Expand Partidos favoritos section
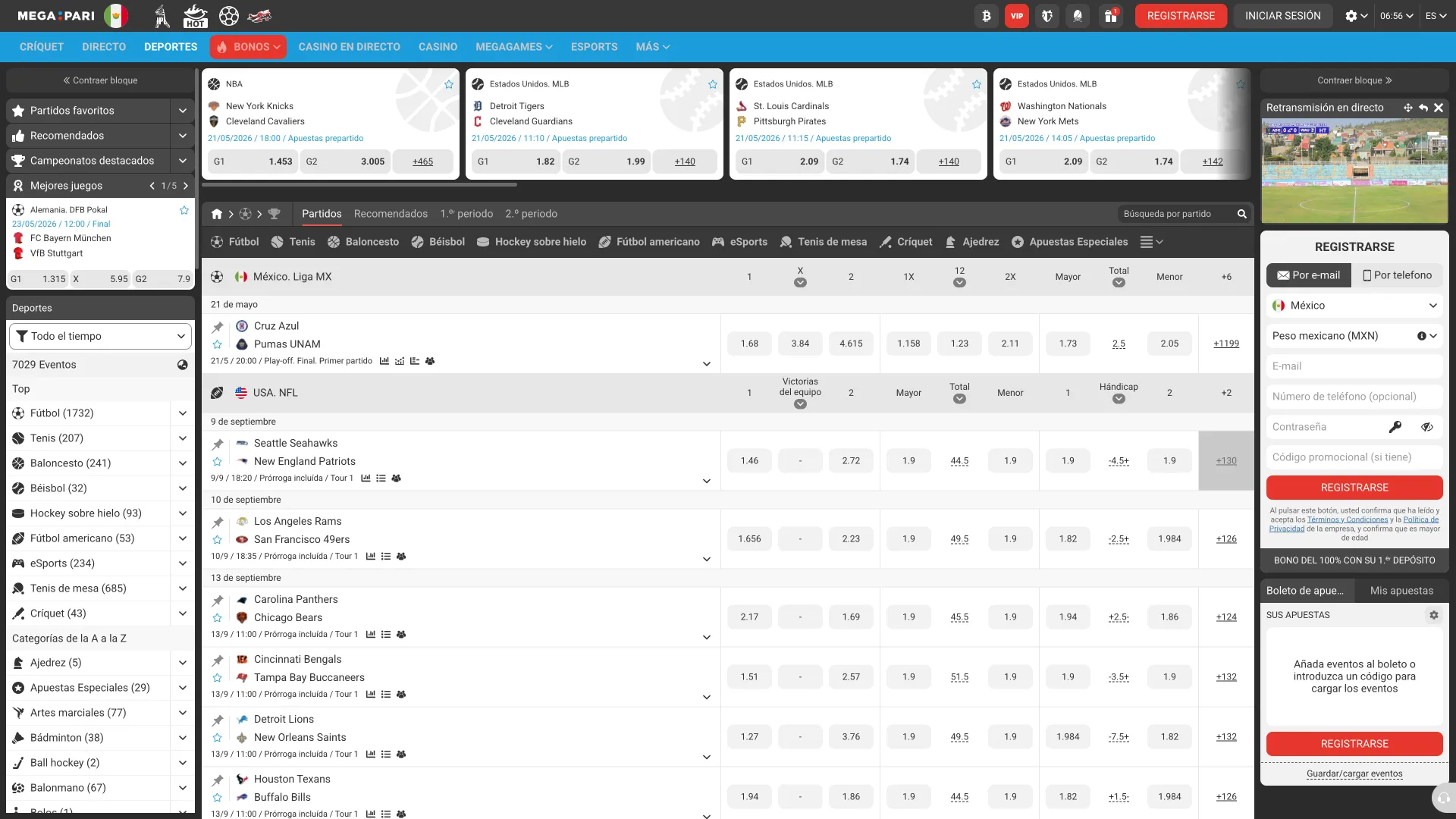Screen dimensions: 1456x819 [182, 111]
